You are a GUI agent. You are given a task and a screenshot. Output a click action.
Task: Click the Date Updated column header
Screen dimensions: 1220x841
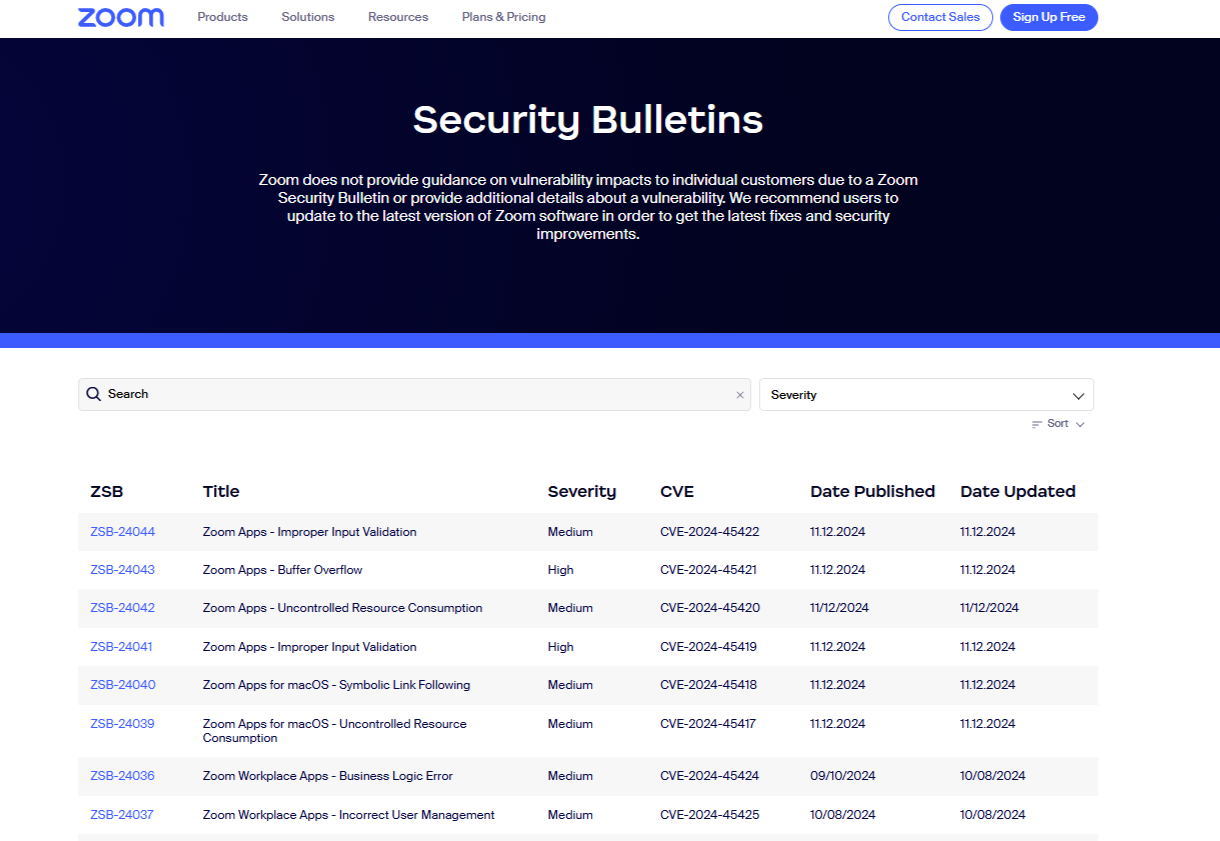(x=1018, y=491)
